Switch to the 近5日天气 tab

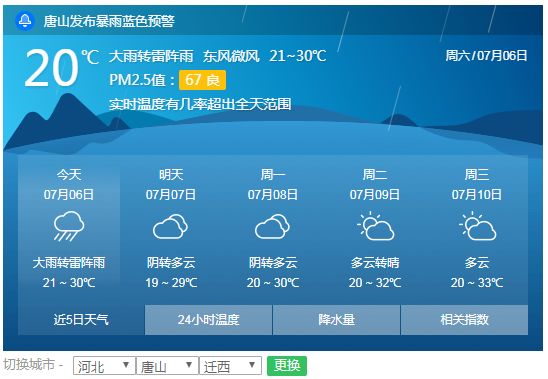coord(81,320)
